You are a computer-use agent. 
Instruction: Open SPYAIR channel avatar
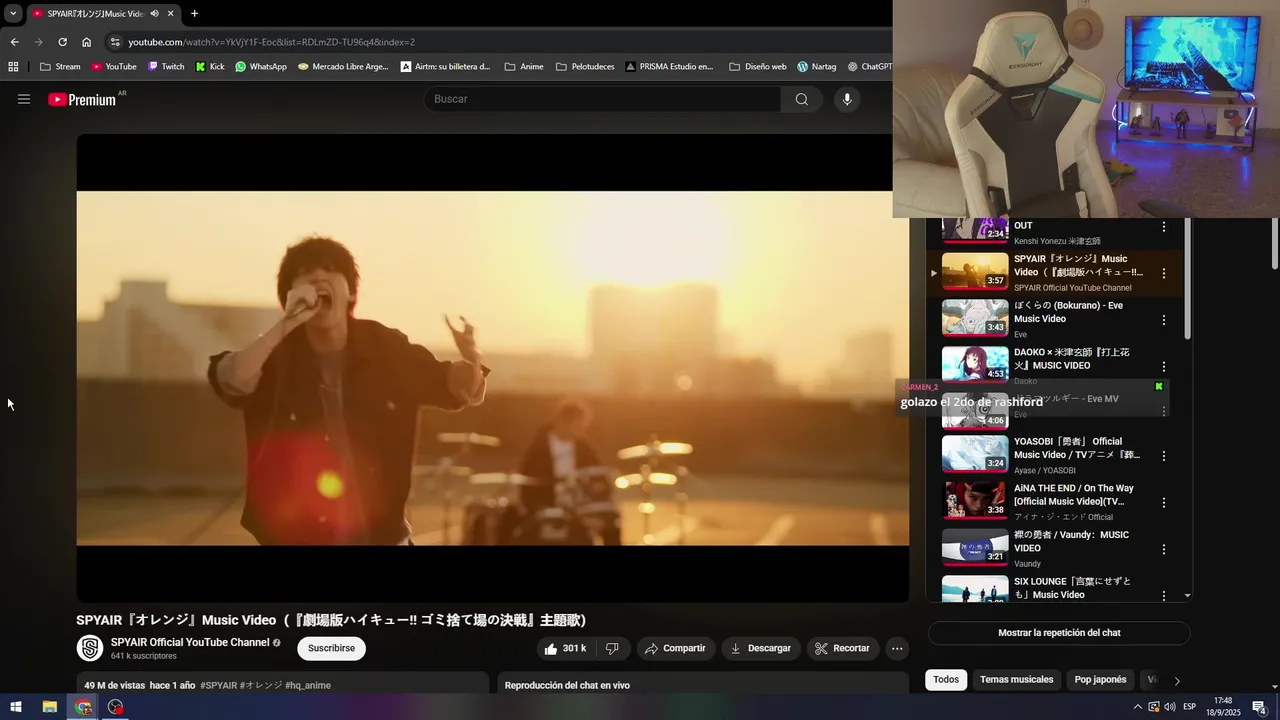click(x=89, y=648)
